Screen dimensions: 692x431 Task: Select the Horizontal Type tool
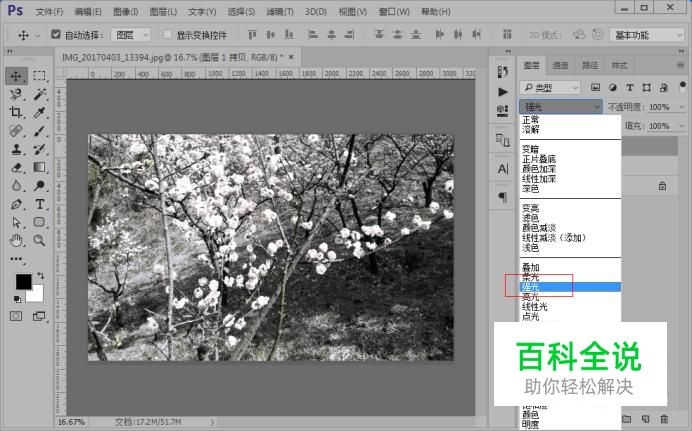point(40,204)
